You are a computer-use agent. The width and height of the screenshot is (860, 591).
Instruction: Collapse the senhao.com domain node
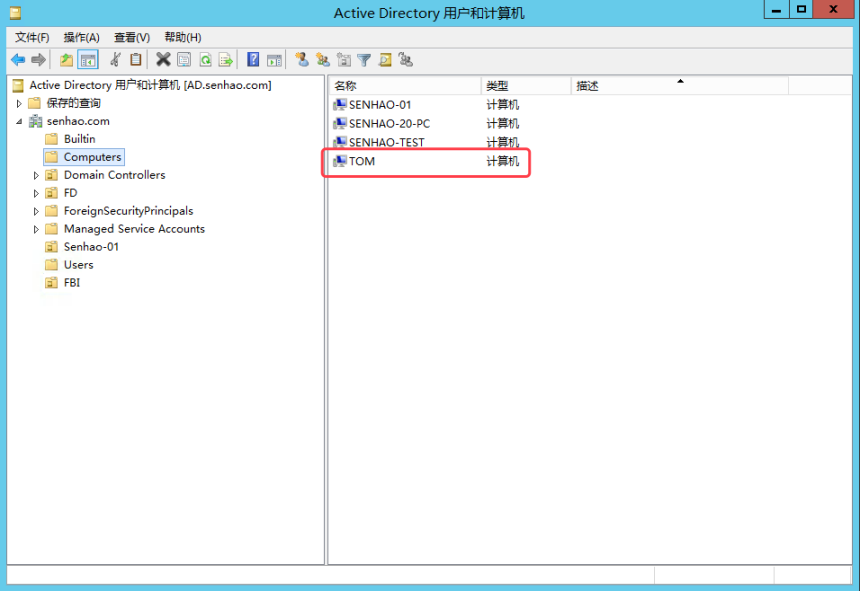[x=19, y=122]
